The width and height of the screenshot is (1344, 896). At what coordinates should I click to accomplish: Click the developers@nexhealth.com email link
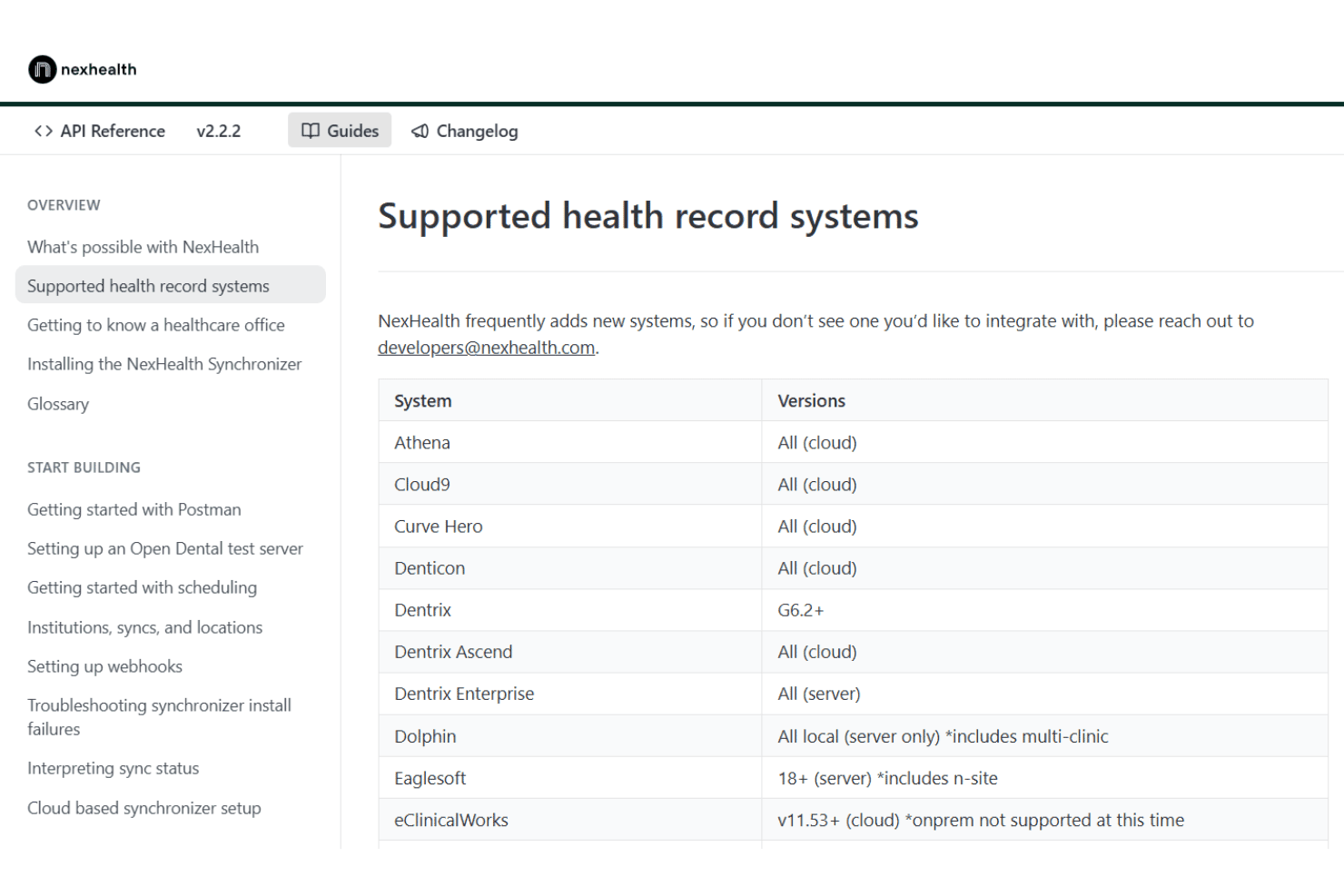coord(487,348)
